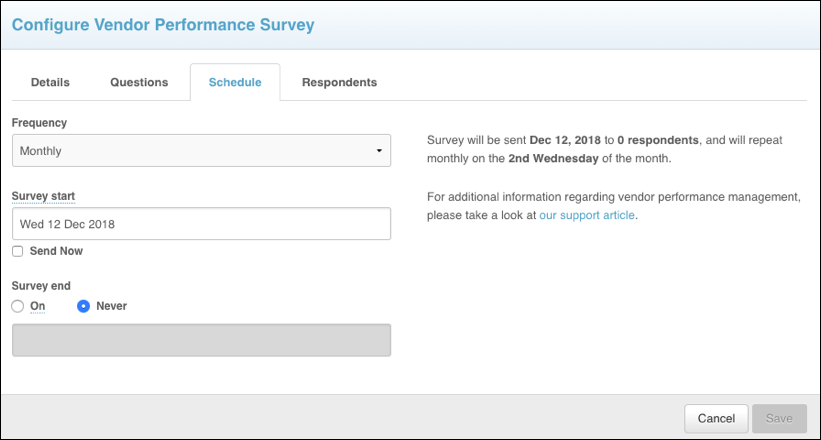Click the underlined Survey start label
This screenshot has height=440, width=821.
[43, 195]
